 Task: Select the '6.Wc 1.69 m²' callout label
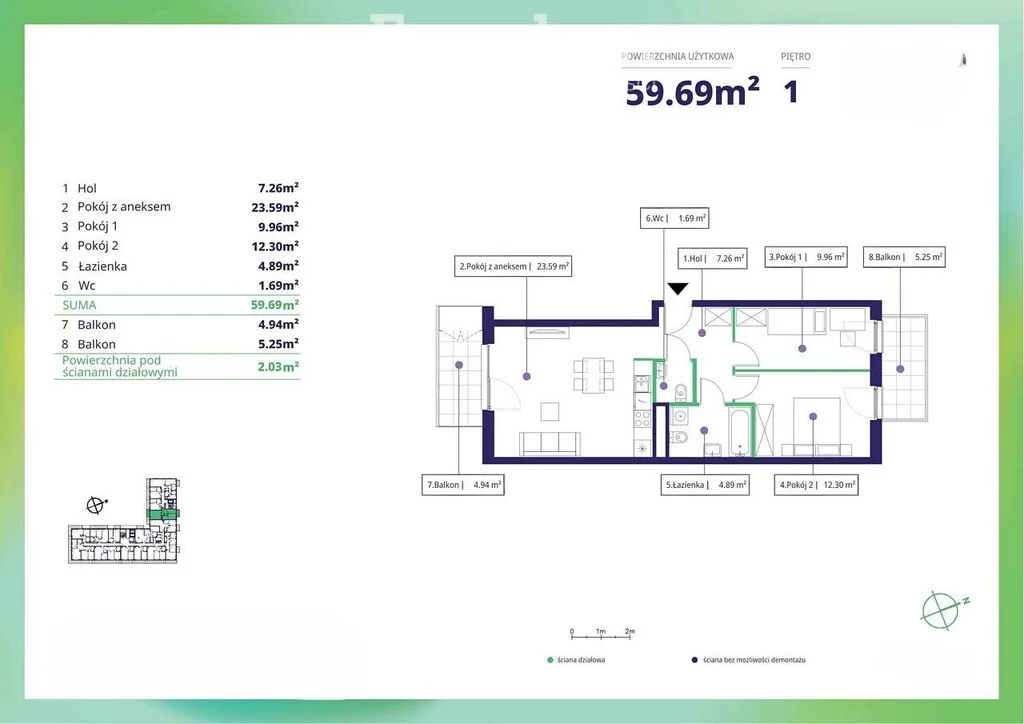(x=676, y=218)
